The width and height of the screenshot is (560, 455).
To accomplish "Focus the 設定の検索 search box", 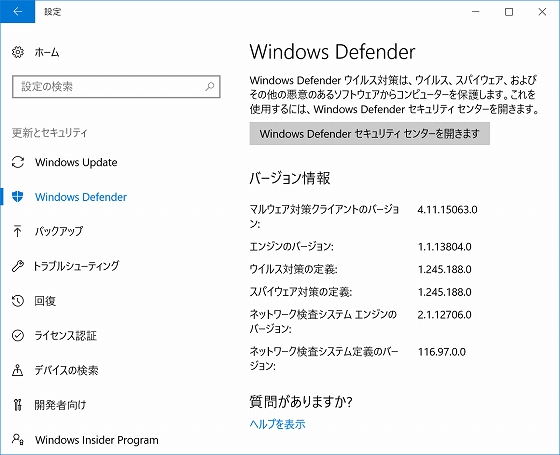I will [116, 86].
